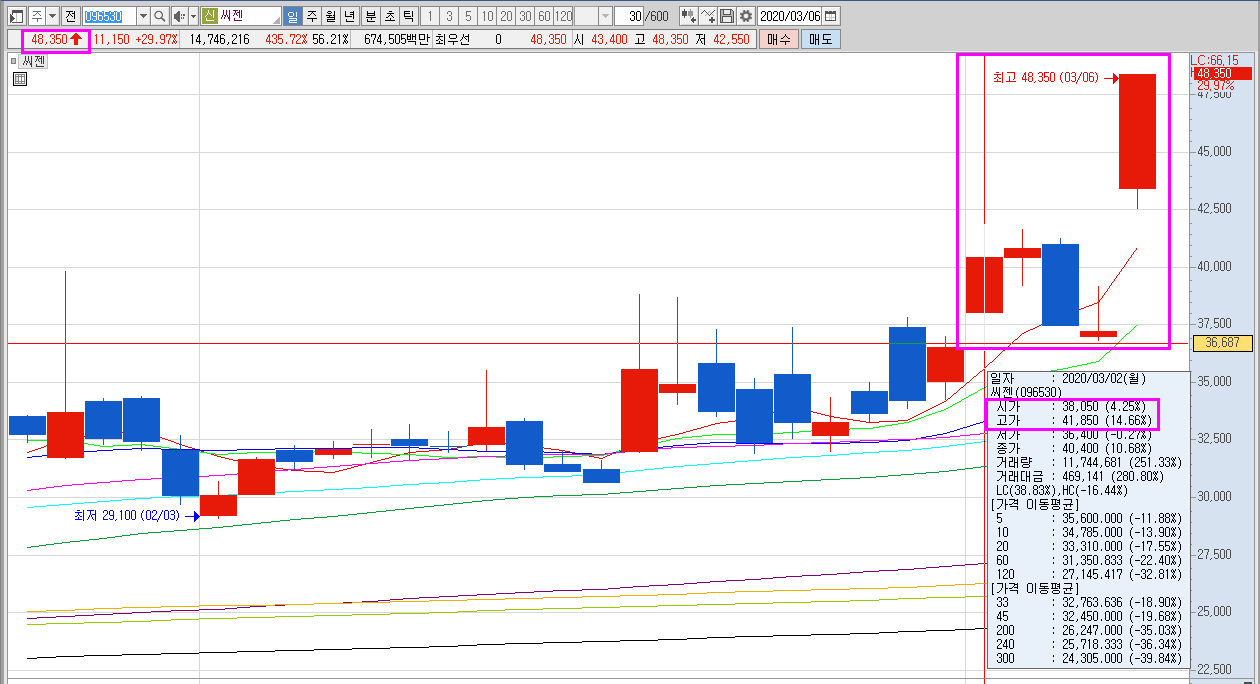Select the monthly 월 period
Screen dimensions: 1260x684
[330, 16]
